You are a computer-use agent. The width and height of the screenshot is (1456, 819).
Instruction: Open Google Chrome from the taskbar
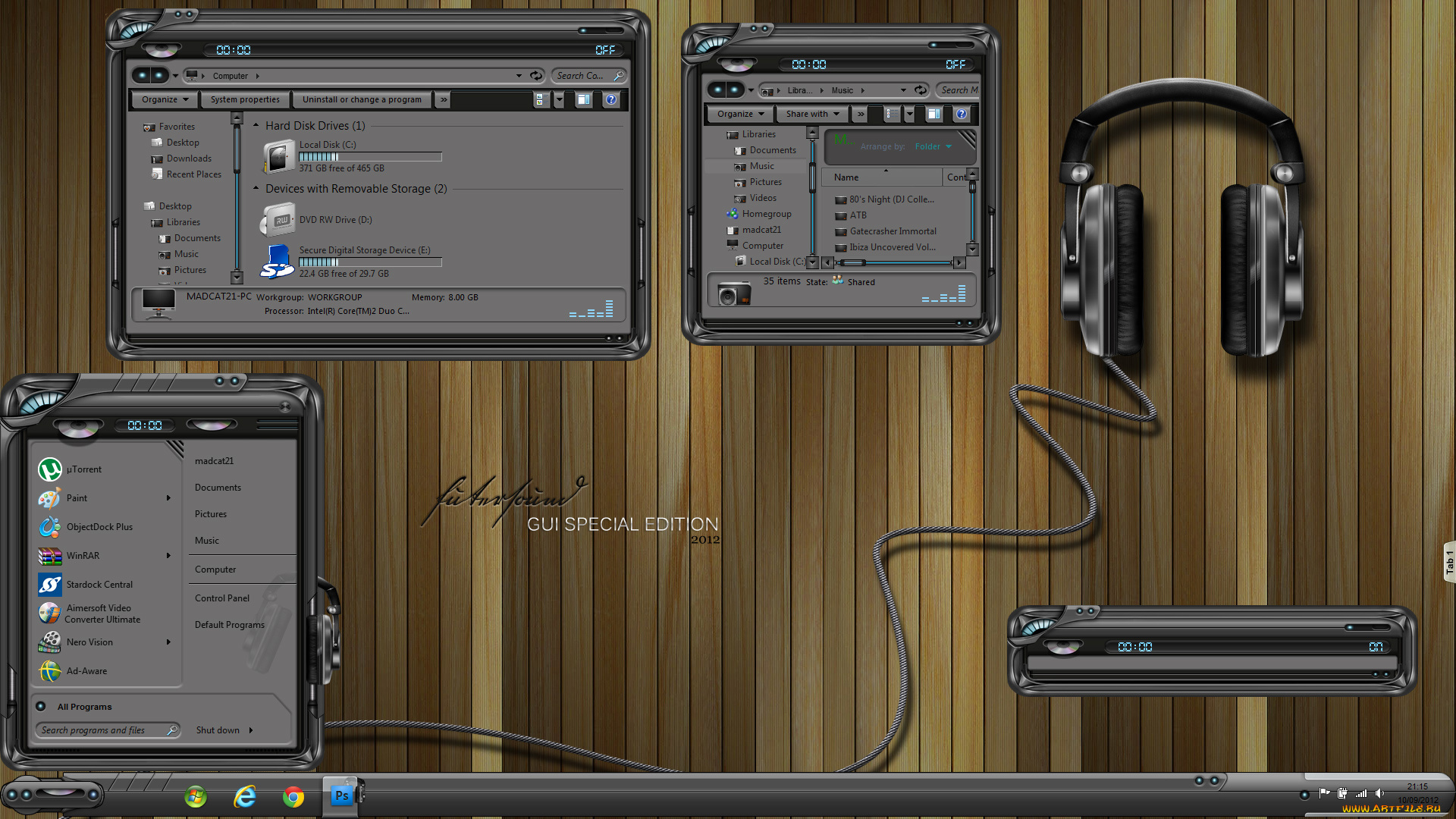pyautogui.click(x=293, y=796)
